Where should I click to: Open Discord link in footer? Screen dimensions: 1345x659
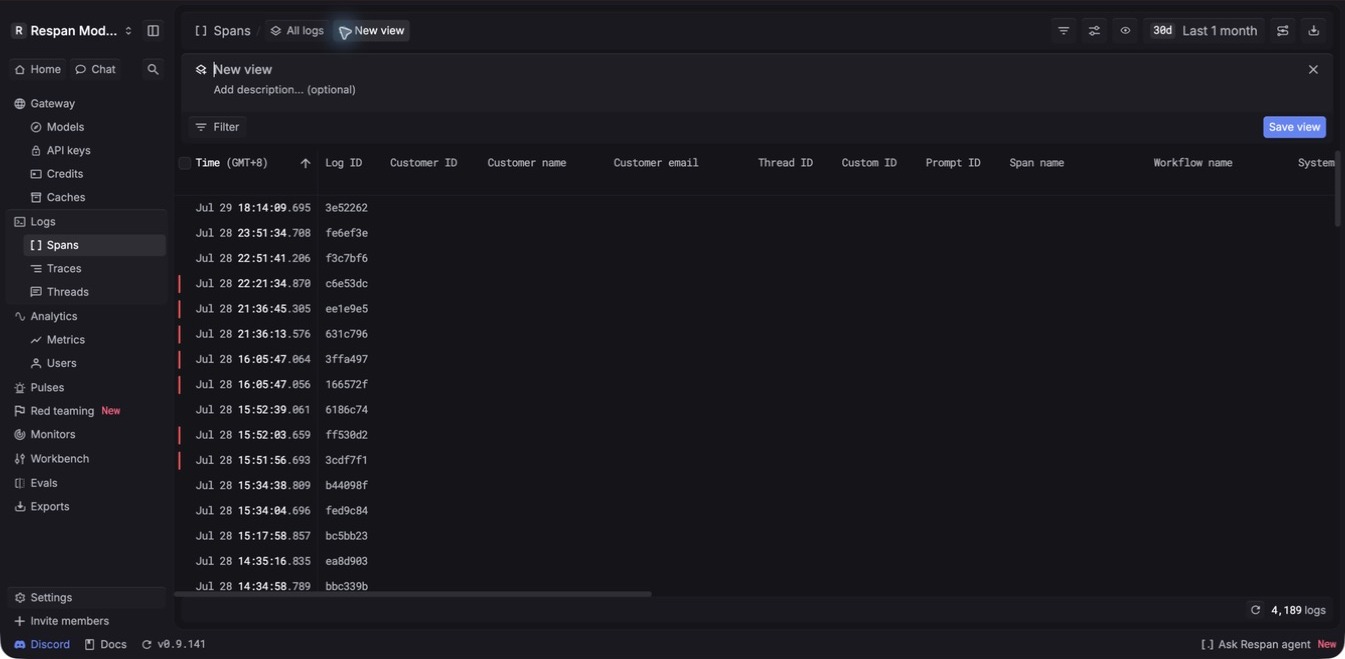tap(42, 644)
